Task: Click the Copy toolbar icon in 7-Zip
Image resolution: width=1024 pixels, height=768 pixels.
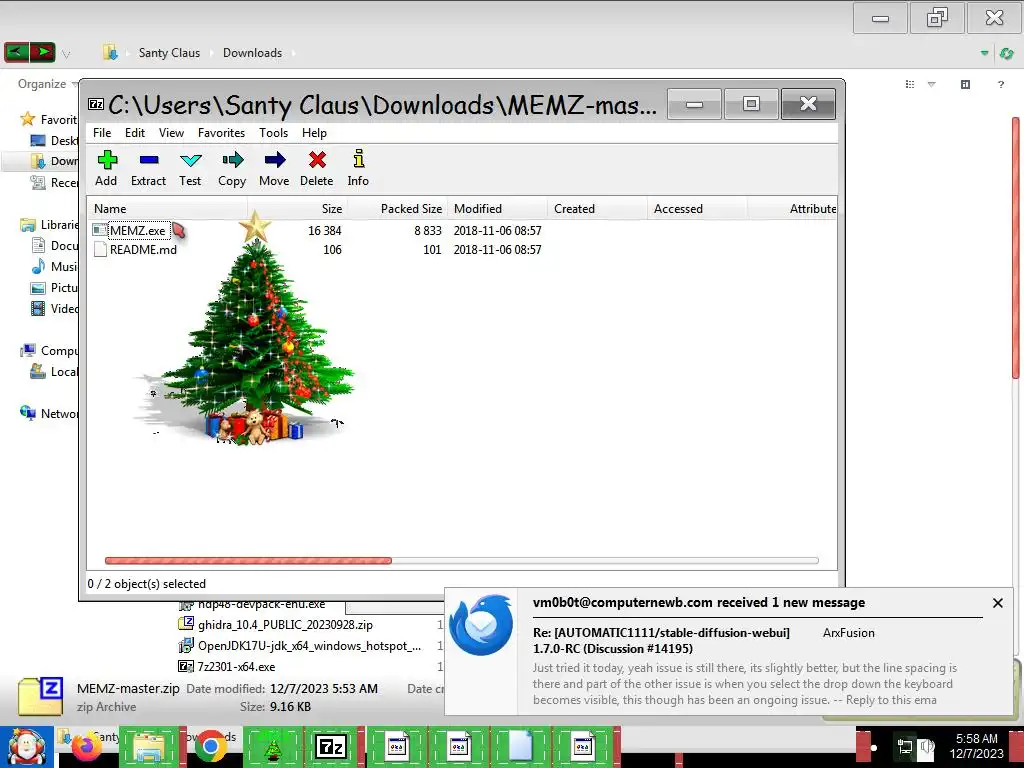Action: 232,169
